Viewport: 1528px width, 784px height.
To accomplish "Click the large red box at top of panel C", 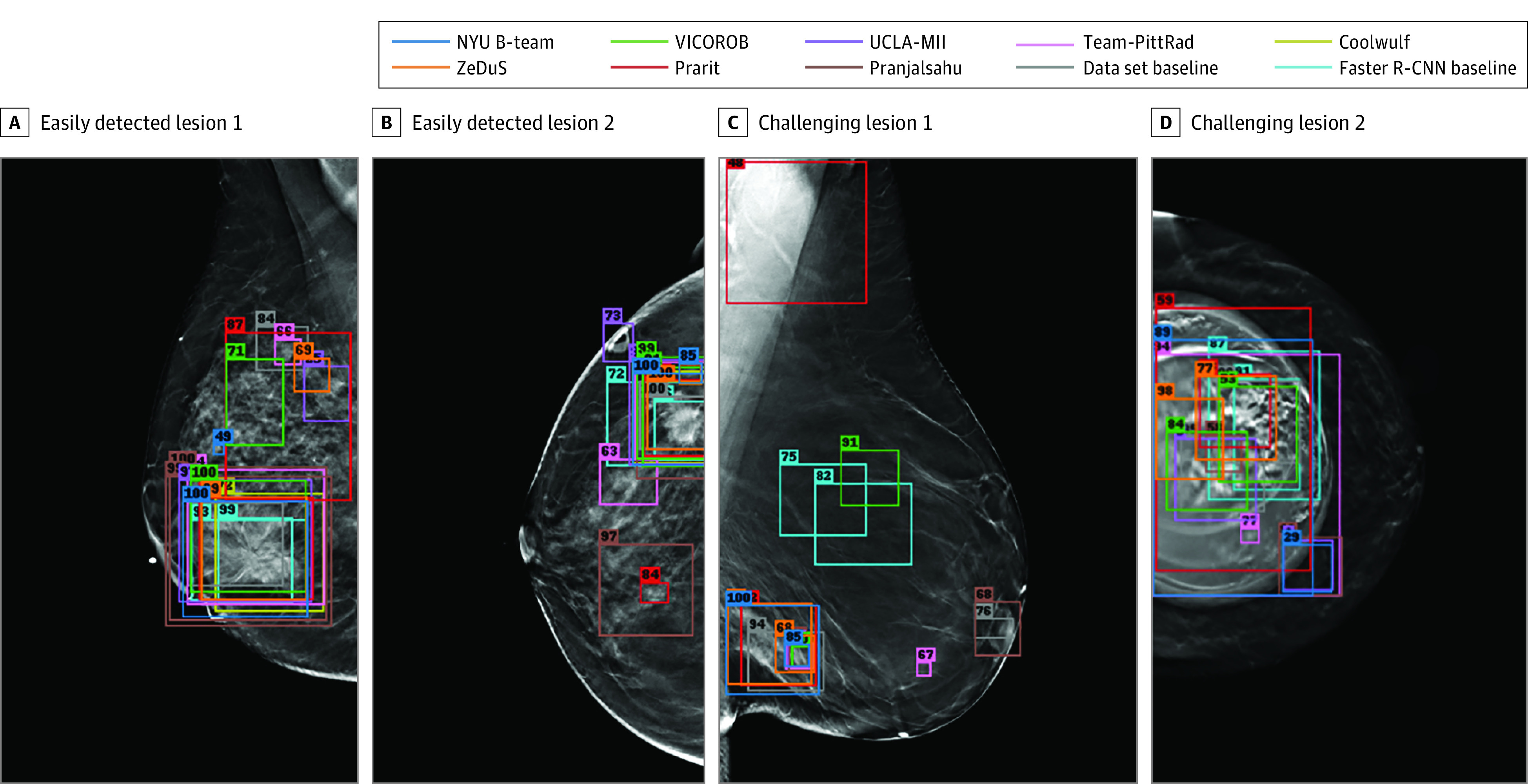I will click(796, 232).
